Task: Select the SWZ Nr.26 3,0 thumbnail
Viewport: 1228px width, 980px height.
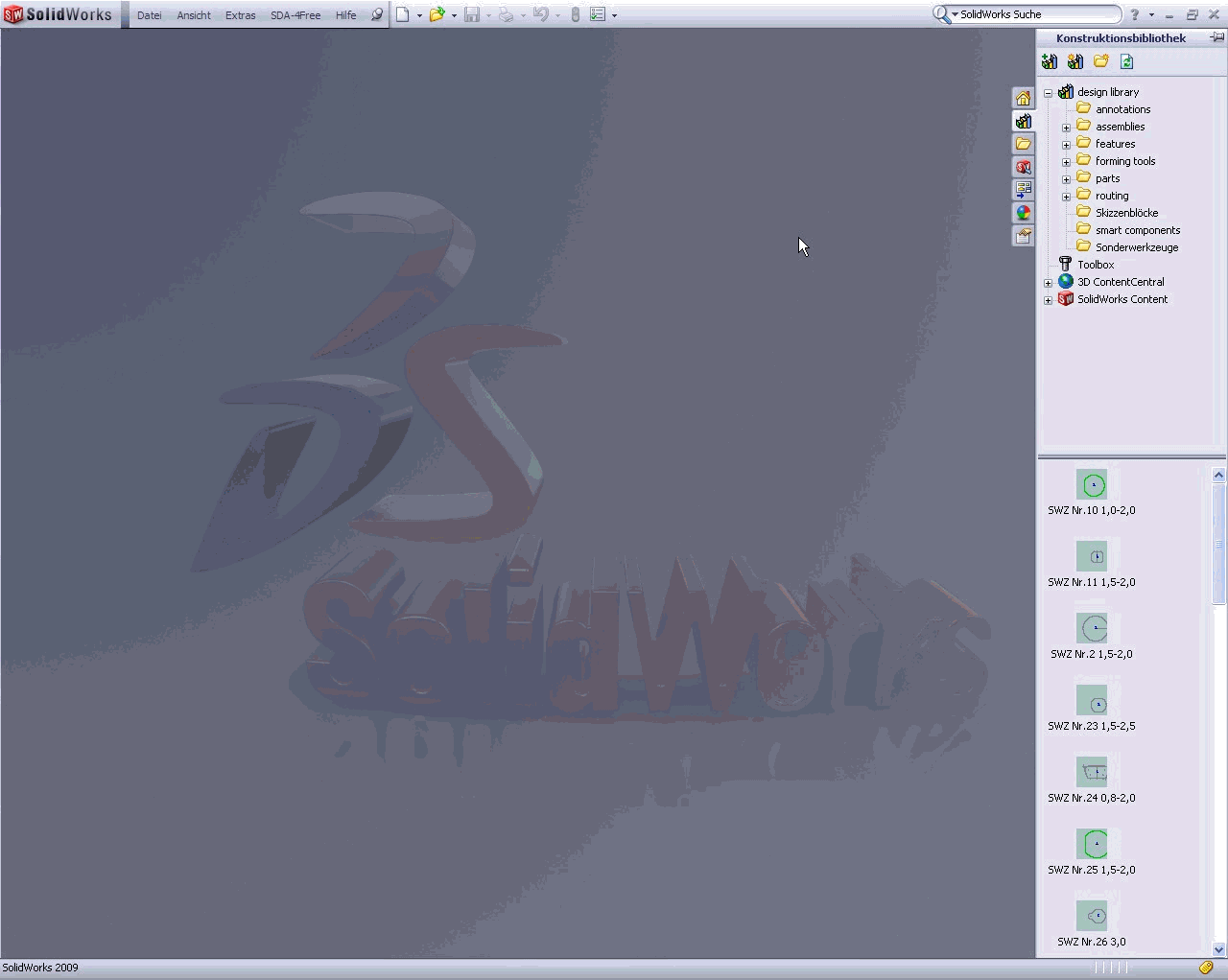Action: tap(1092, 917)
